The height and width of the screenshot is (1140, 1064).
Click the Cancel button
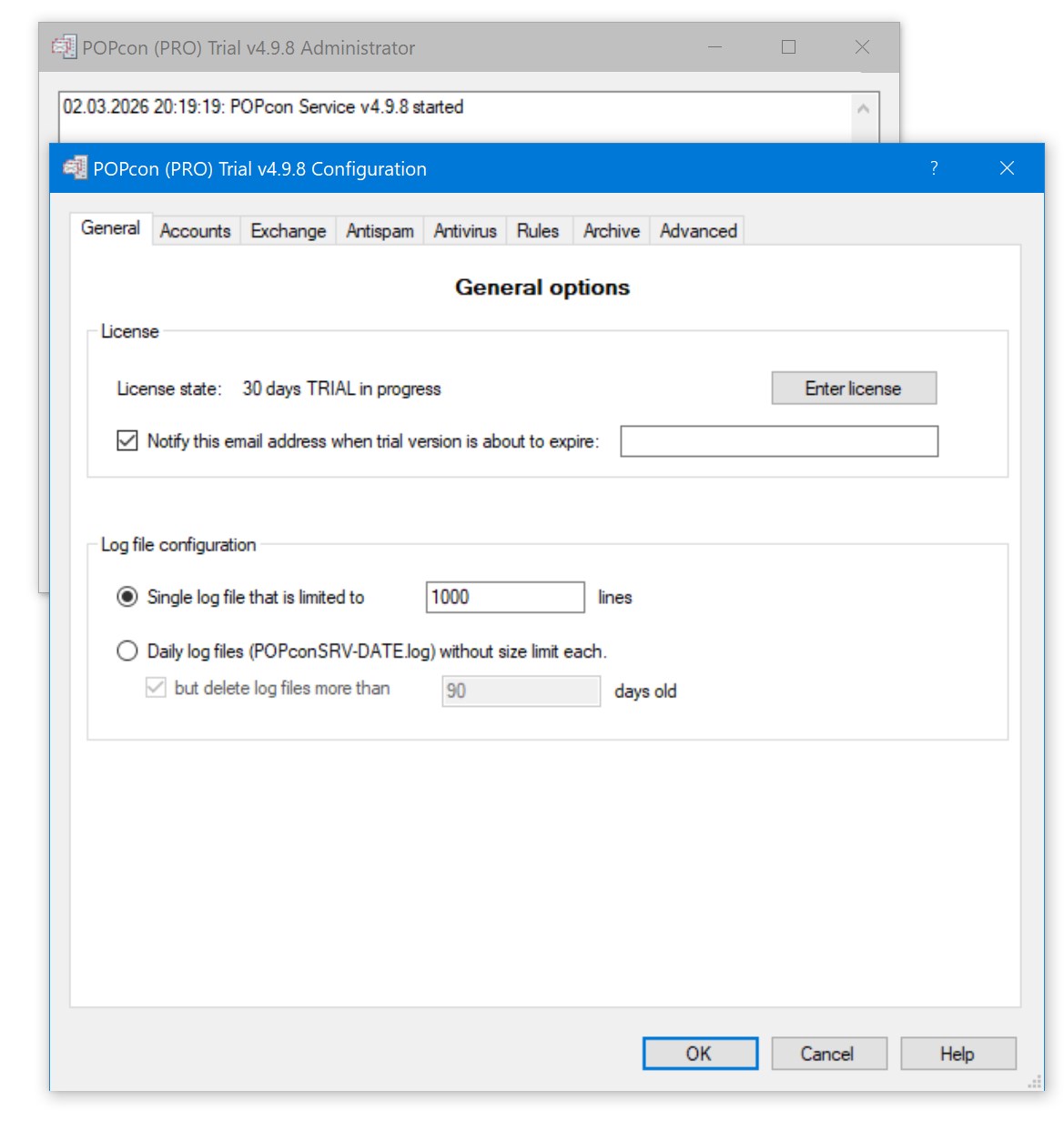click(828, 1054)
